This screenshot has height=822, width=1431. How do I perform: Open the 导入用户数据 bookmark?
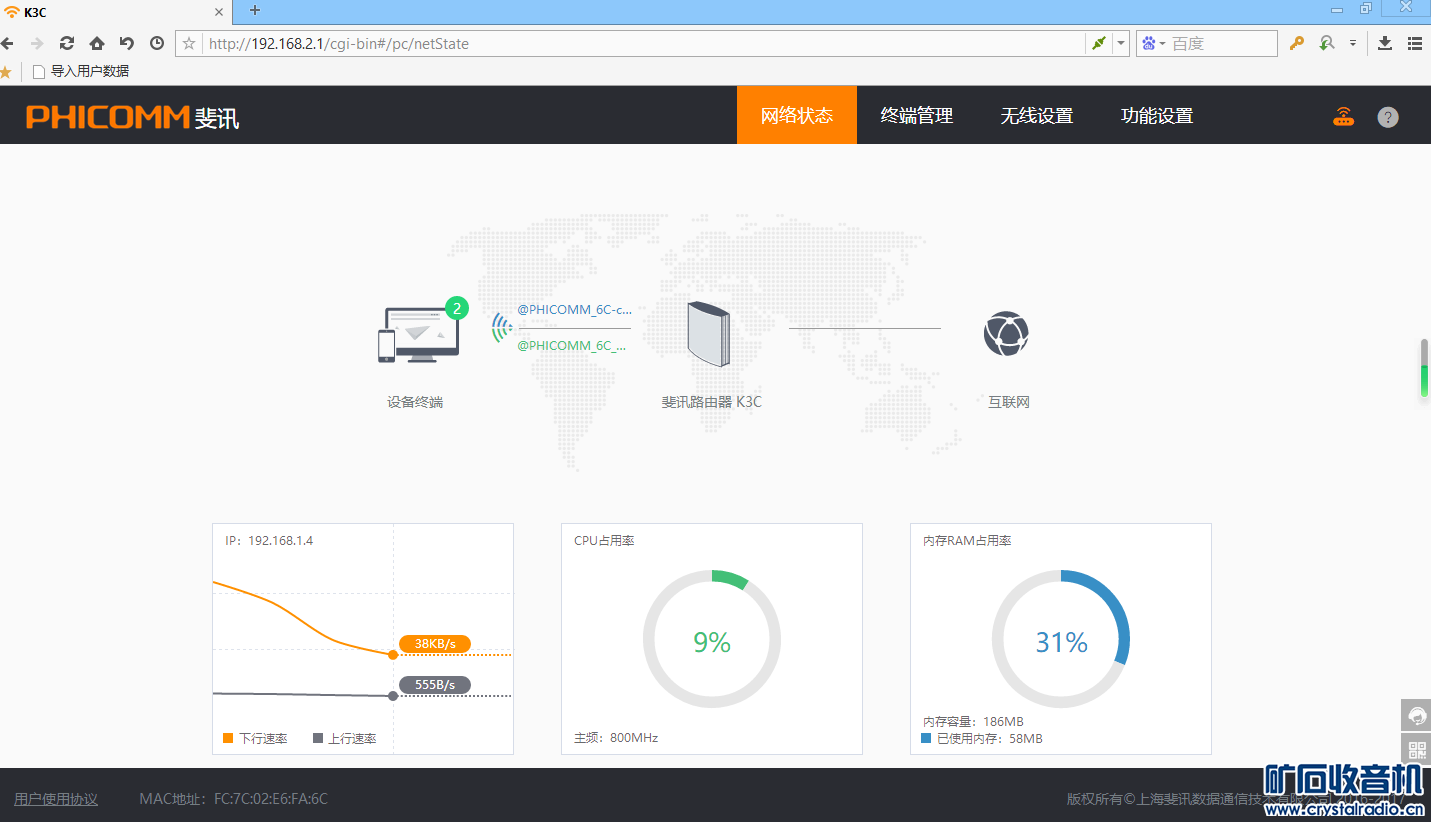(x=81, y=72)
